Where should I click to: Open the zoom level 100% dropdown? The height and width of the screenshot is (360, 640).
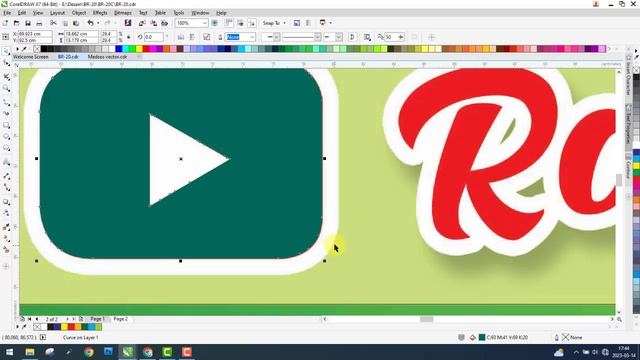click(204, 23)
